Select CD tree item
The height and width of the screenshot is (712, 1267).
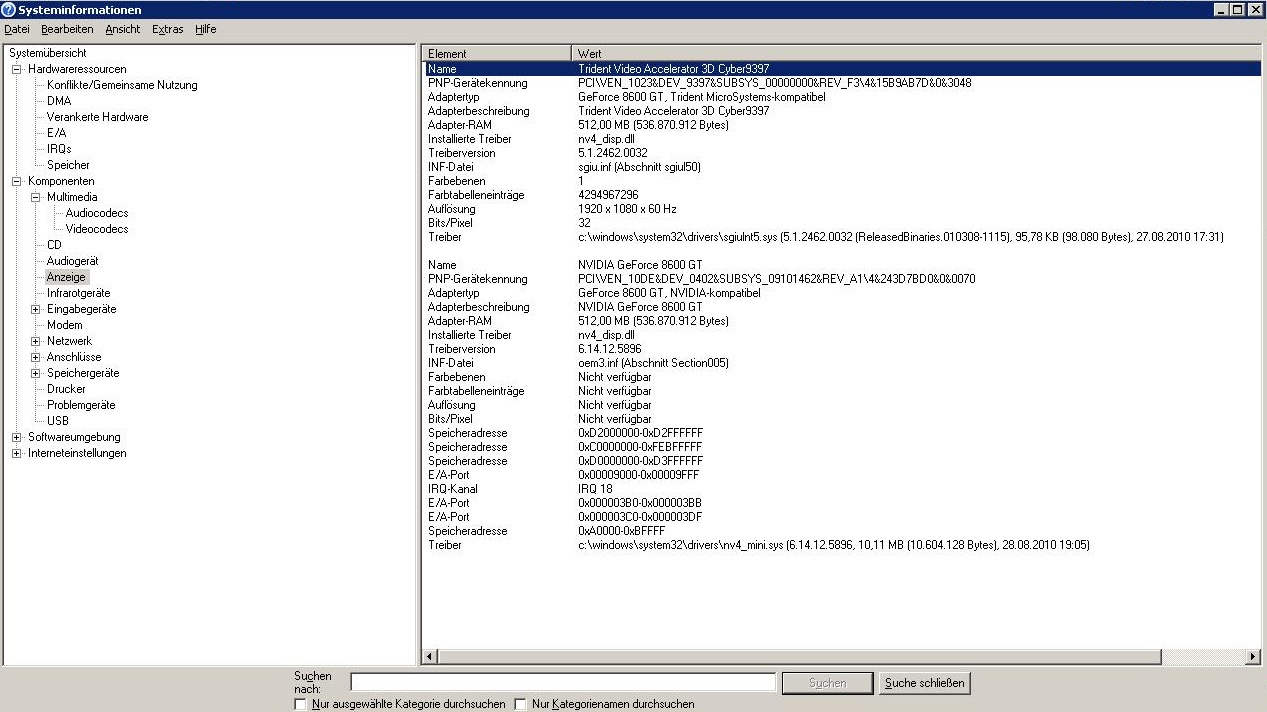54,245
